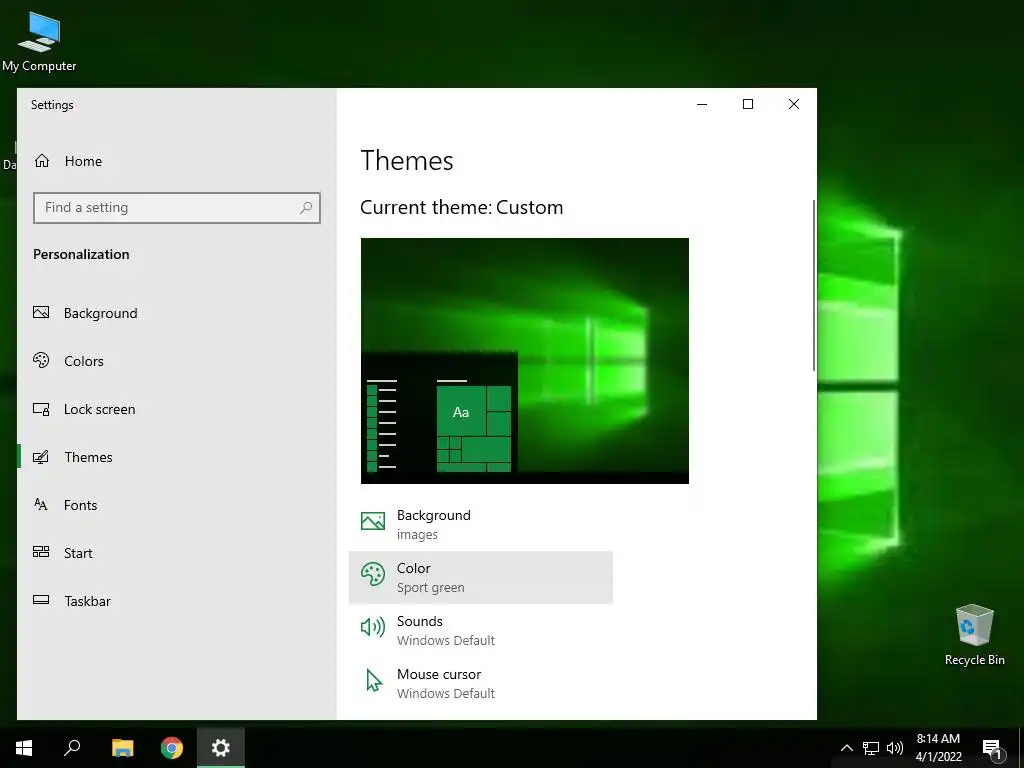The width and height of the screenshot is (1024, 768).
Task: Go to Taskbar settings page
Action: pos(176,601)
